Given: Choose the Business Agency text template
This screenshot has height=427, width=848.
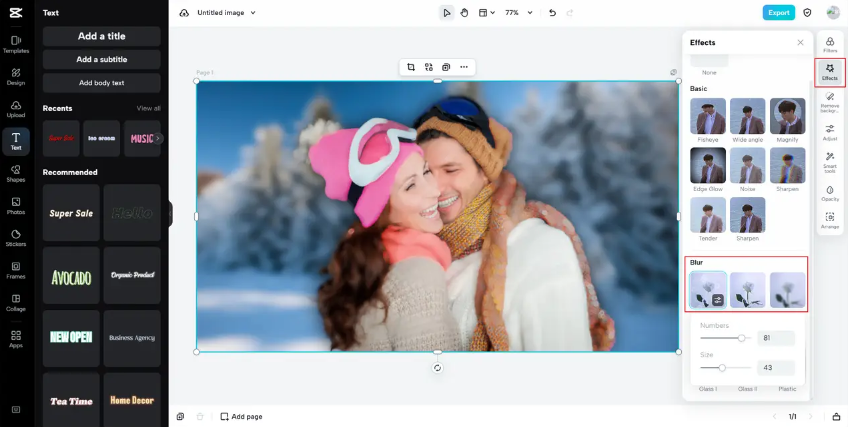Looking at the screenshot, I should pos(132,338).
